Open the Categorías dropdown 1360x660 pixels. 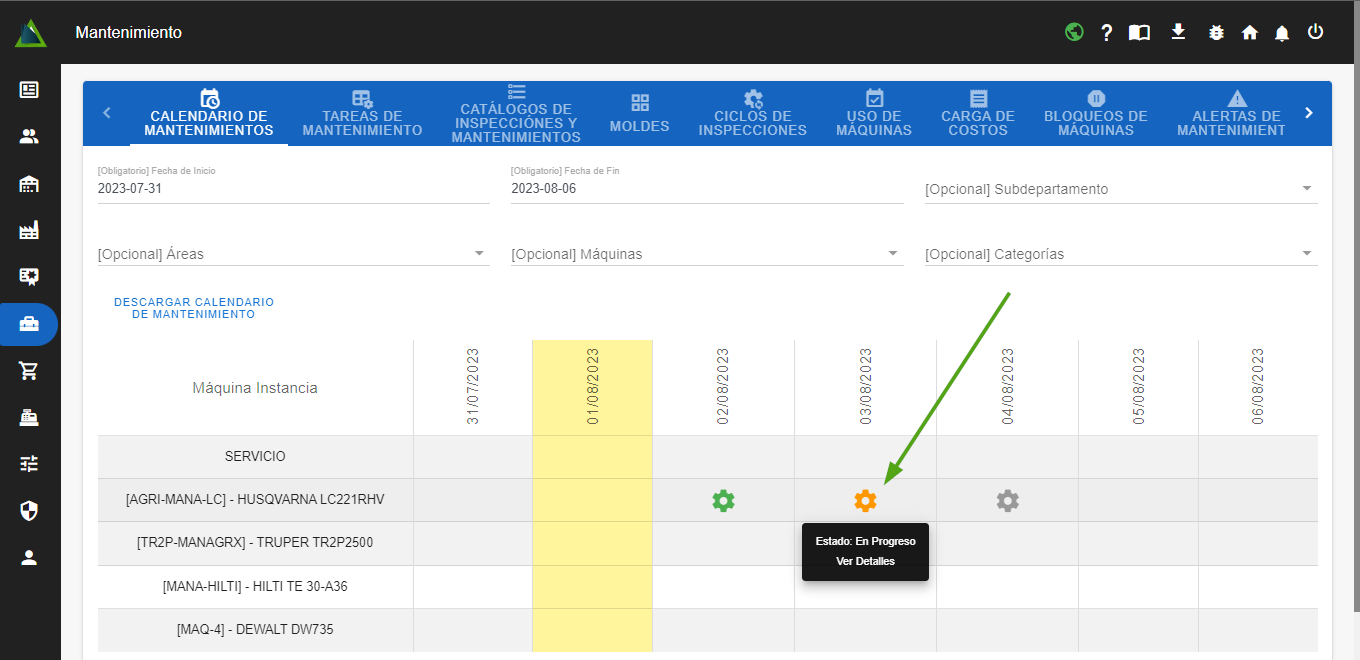point(1120,254)
